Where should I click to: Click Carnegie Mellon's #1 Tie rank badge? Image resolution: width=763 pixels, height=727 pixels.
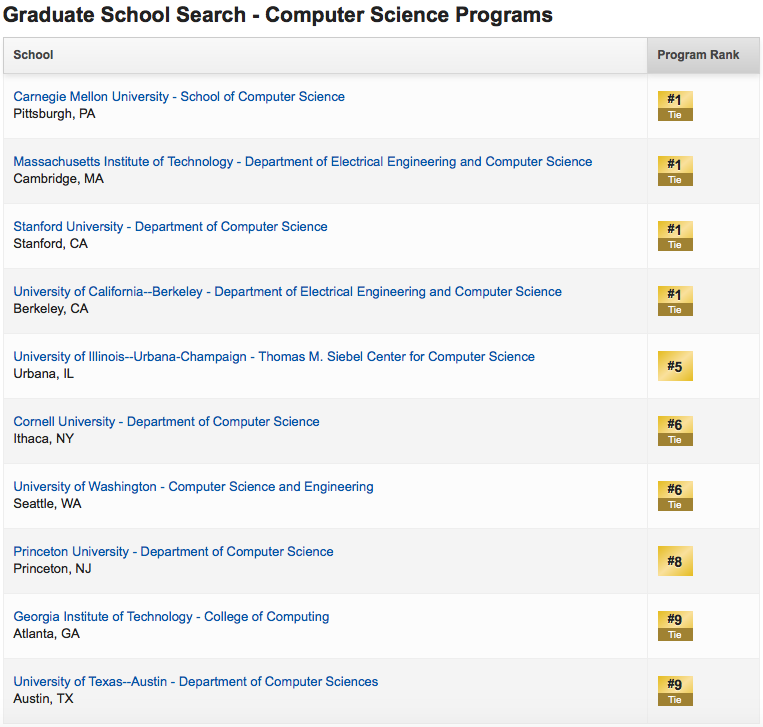point(675,106)
